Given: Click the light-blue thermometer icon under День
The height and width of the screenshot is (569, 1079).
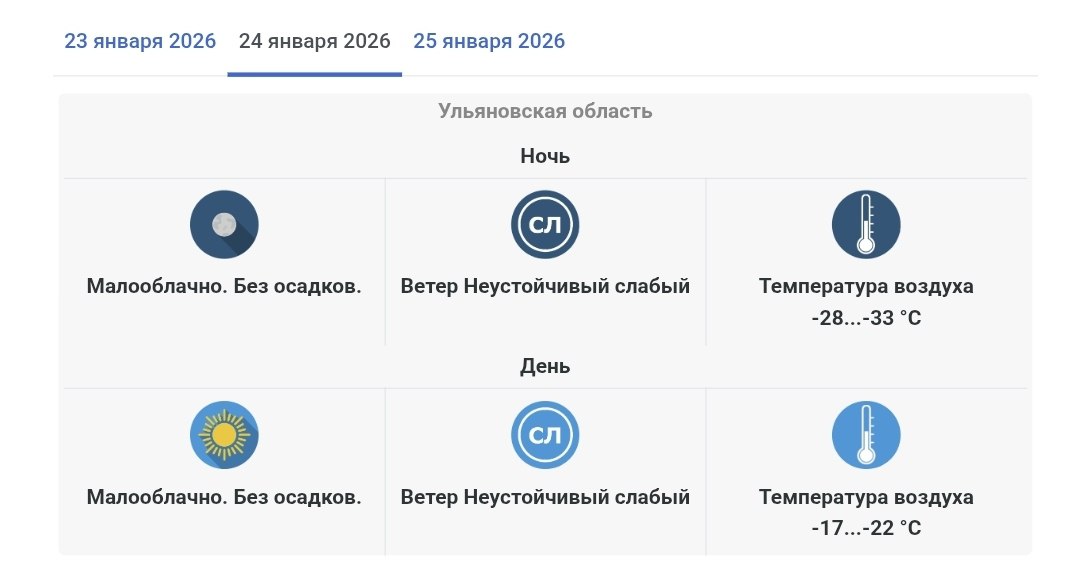Looking at the screenshot, I should coord(866,434).
